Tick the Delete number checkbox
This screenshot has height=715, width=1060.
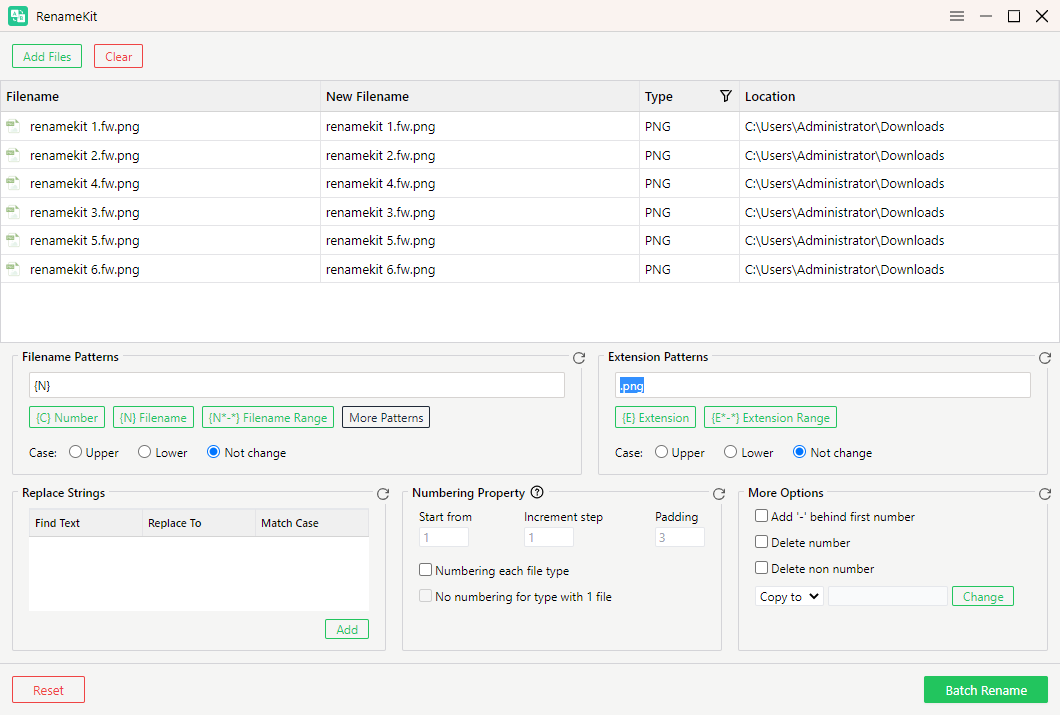761,542
